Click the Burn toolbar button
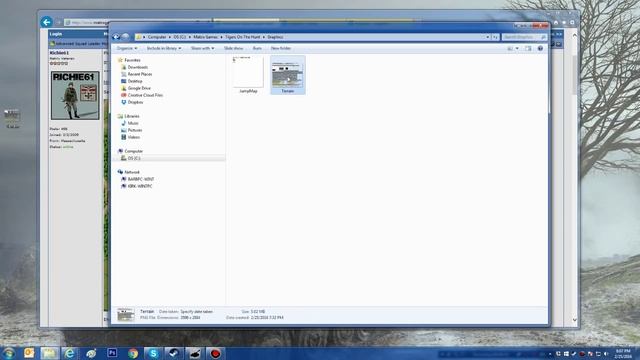Viewport: 640px width, 360px height. pos(257,48)
